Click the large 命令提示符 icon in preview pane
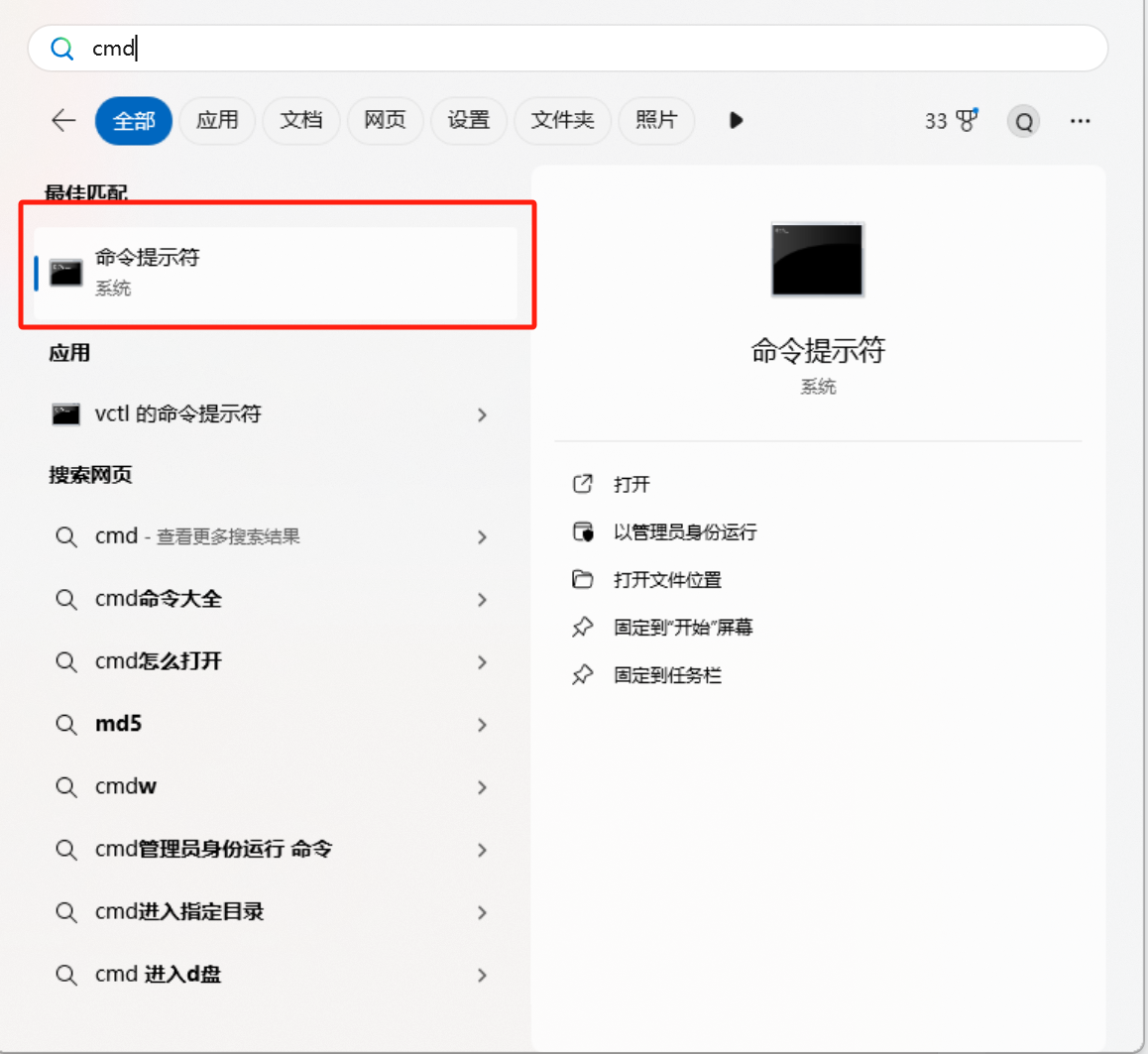1148x1054 pixels. [x=817, y=259]
